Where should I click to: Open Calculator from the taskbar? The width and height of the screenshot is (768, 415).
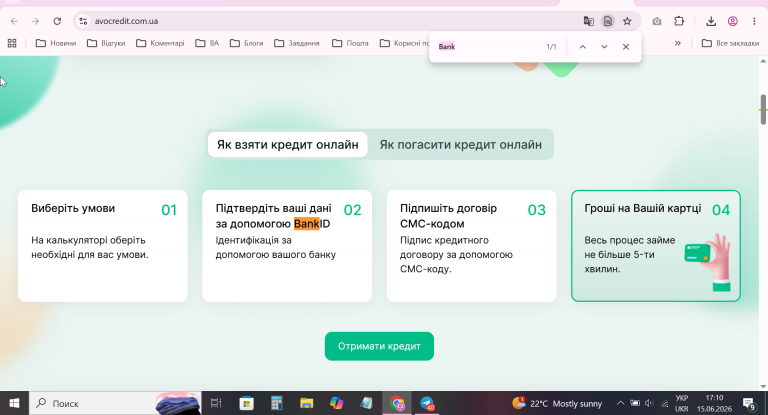[277, 403]
